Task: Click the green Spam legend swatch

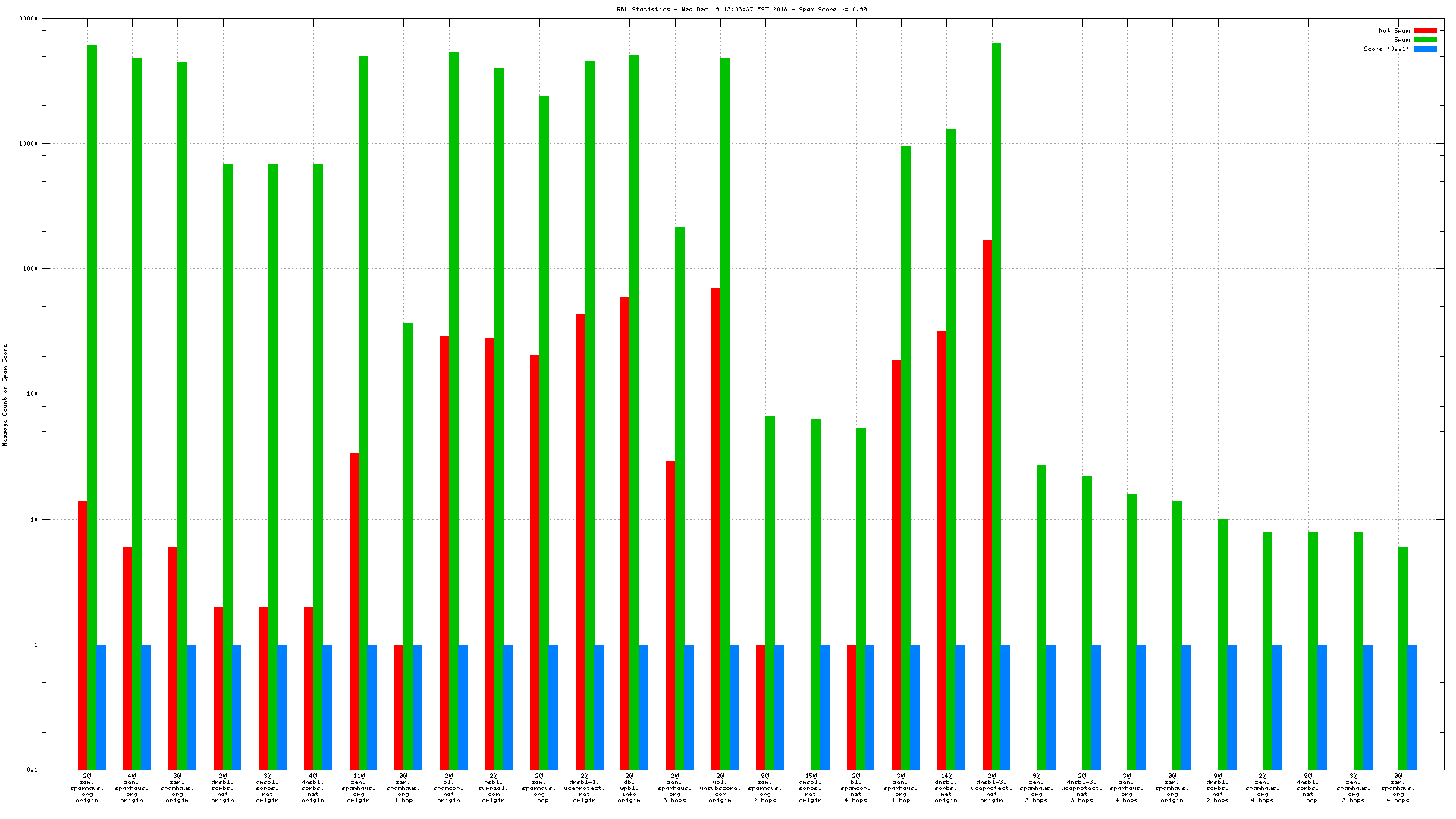Action: 1425,40
